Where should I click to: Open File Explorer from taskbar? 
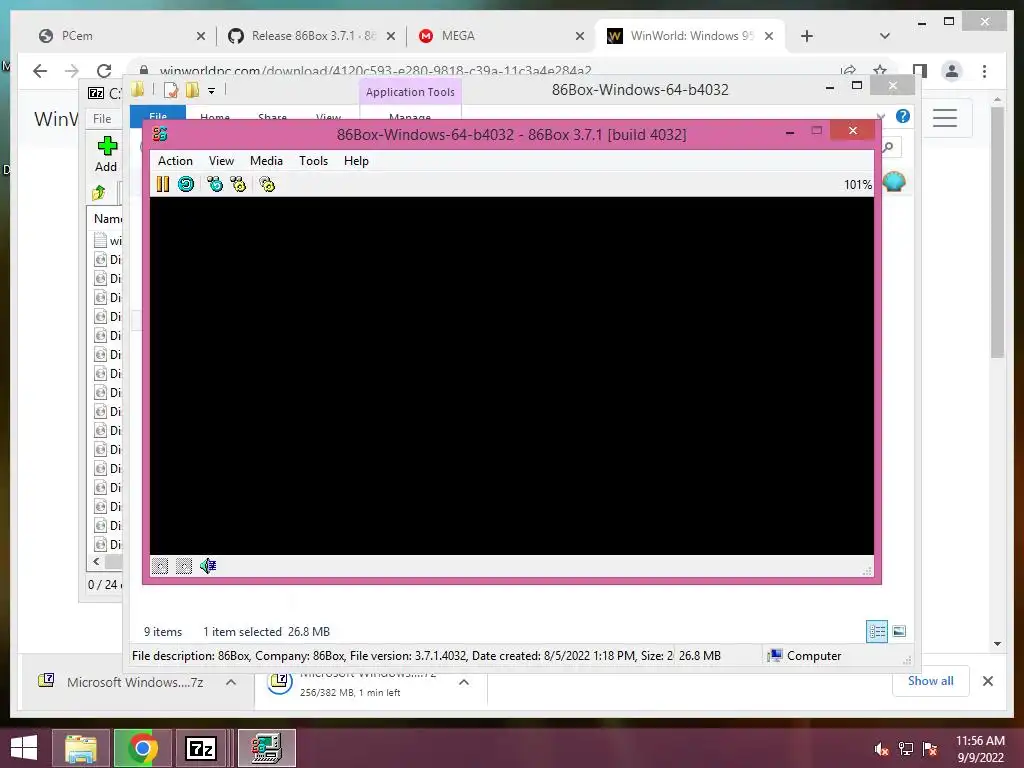[x=82, y=748]
